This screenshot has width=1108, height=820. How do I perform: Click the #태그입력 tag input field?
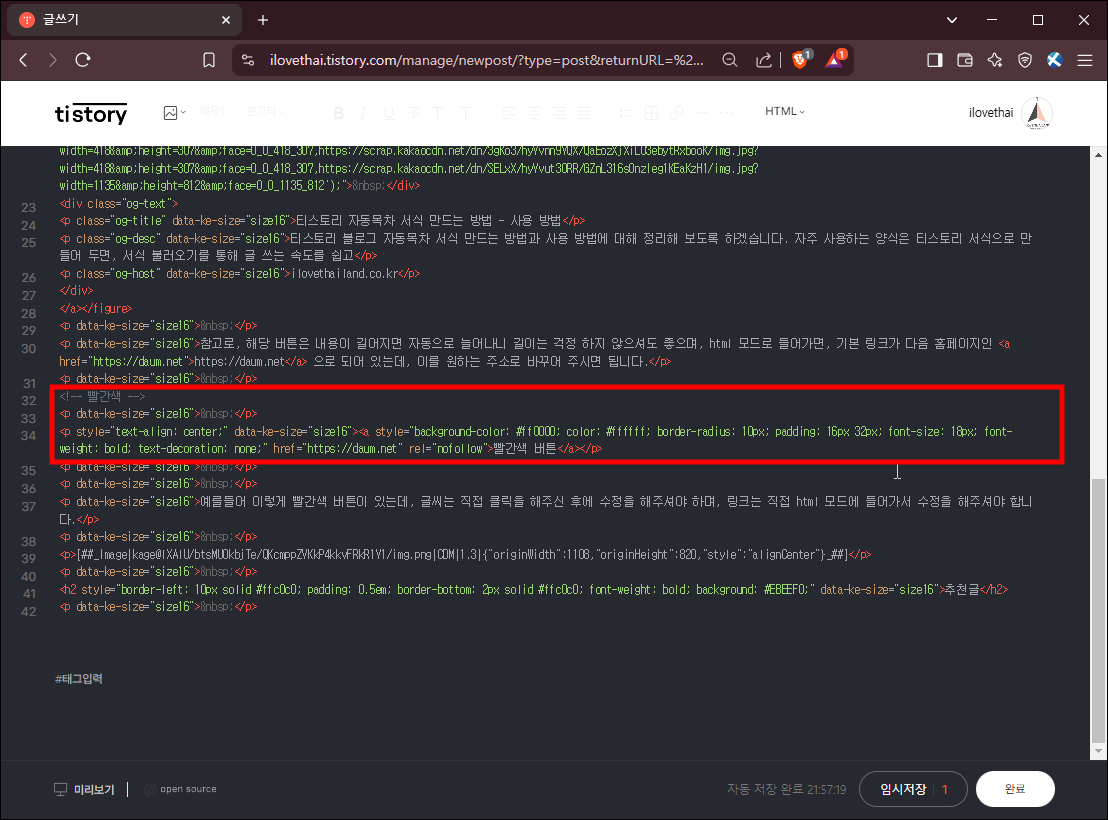[78, 679]
